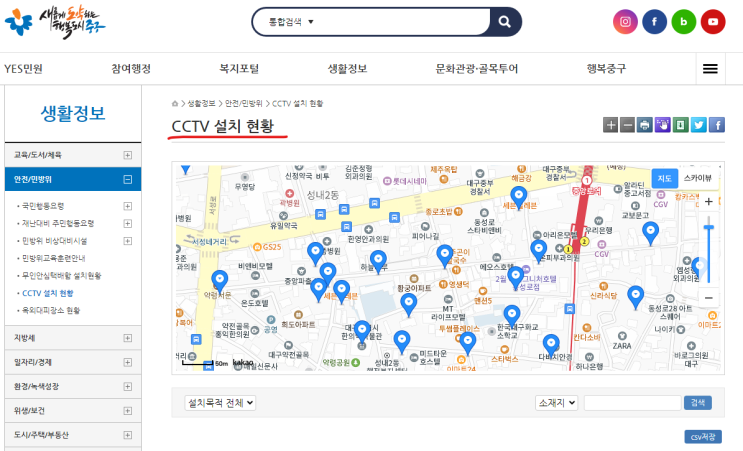Expand the 환경/녹색성장 sidebar section
The height and width of the screenshot is (451, 743).
pyautogui.click(x=127, y=387)
